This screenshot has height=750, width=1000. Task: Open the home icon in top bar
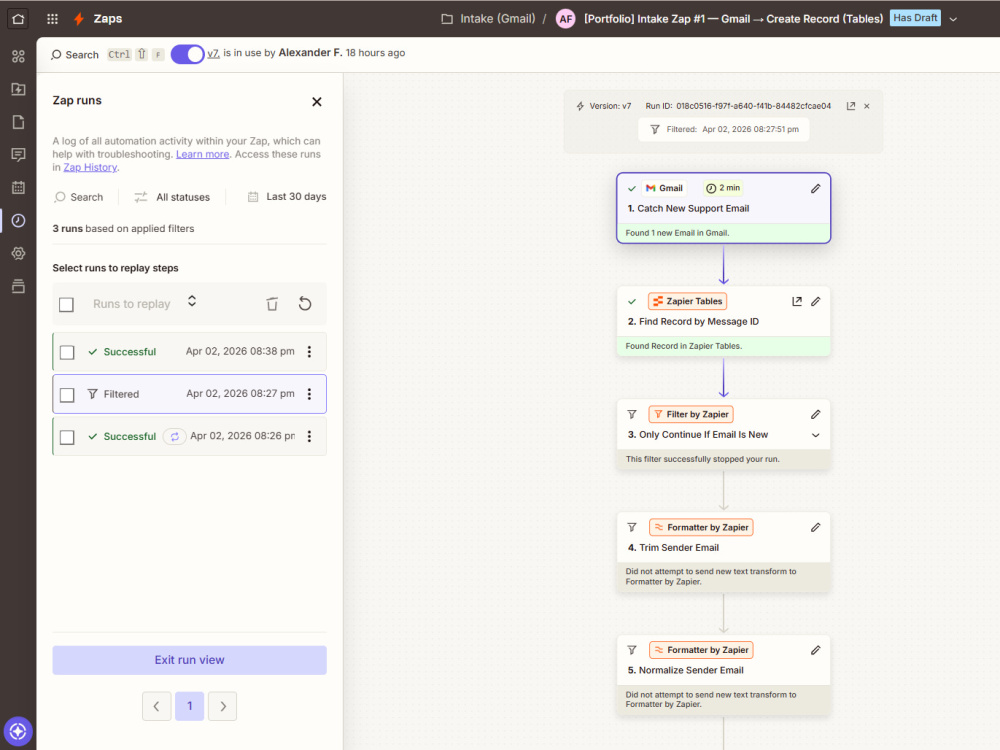coord(18,18)
